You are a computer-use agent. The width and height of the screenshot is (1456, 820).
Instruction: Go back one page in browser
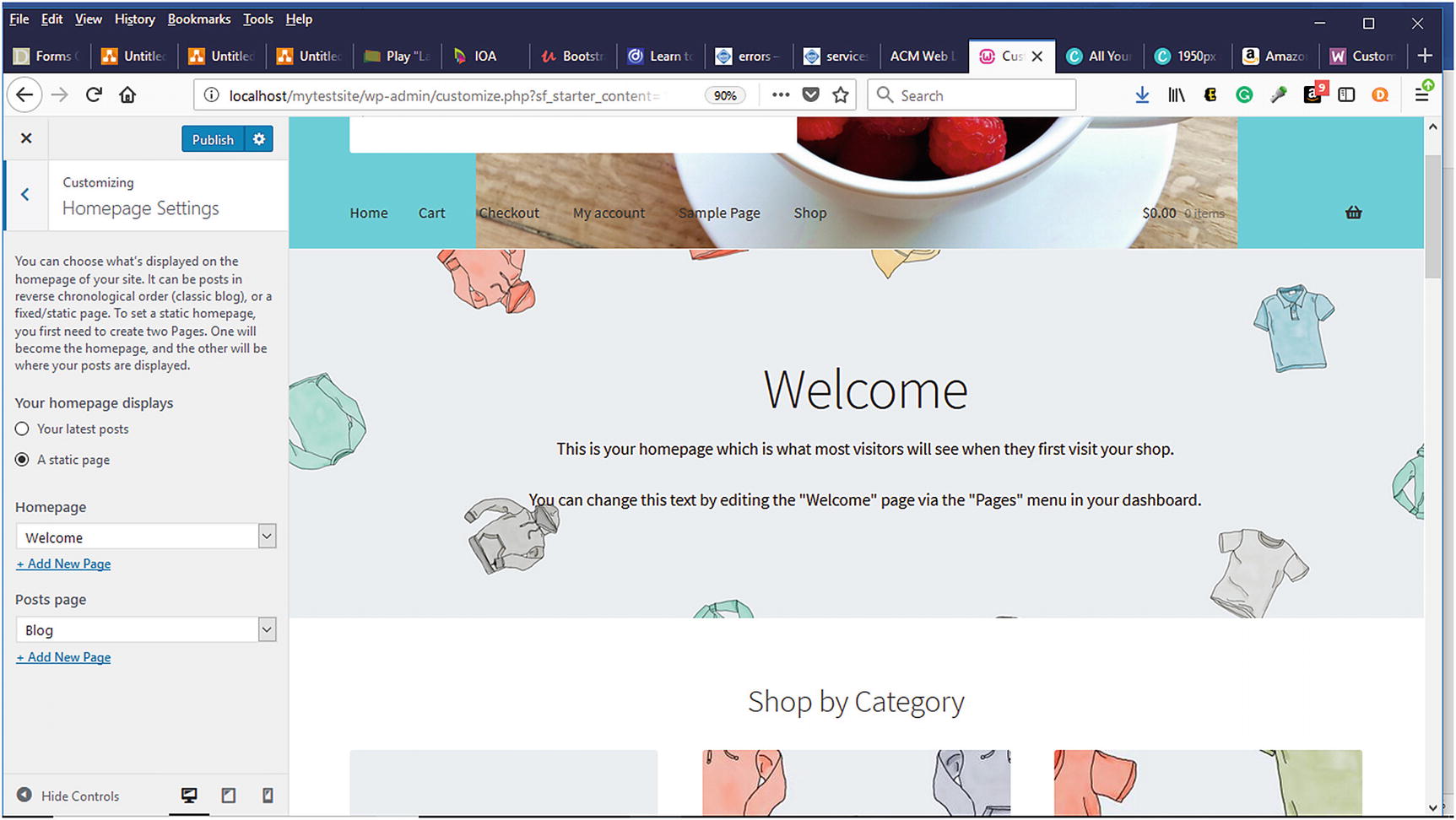pyautogui.click(x=24, y=95)
